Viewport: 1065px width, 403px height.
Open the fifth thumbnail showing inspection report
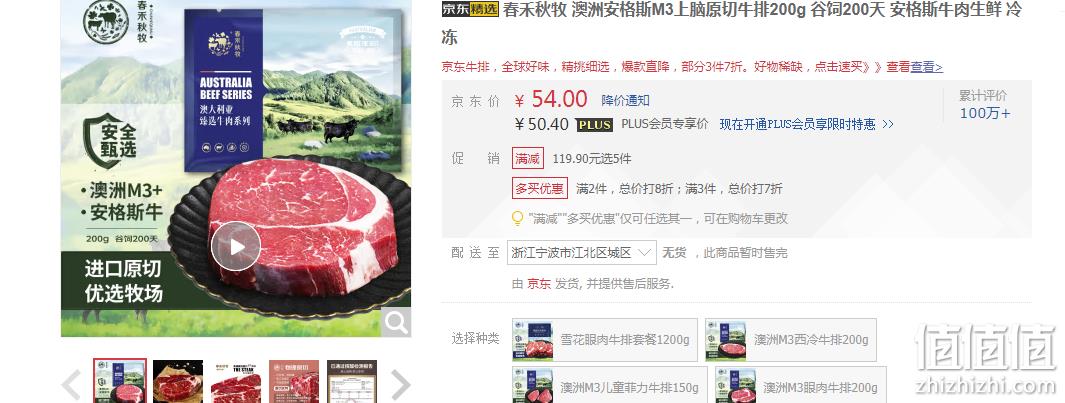[352, 381]
